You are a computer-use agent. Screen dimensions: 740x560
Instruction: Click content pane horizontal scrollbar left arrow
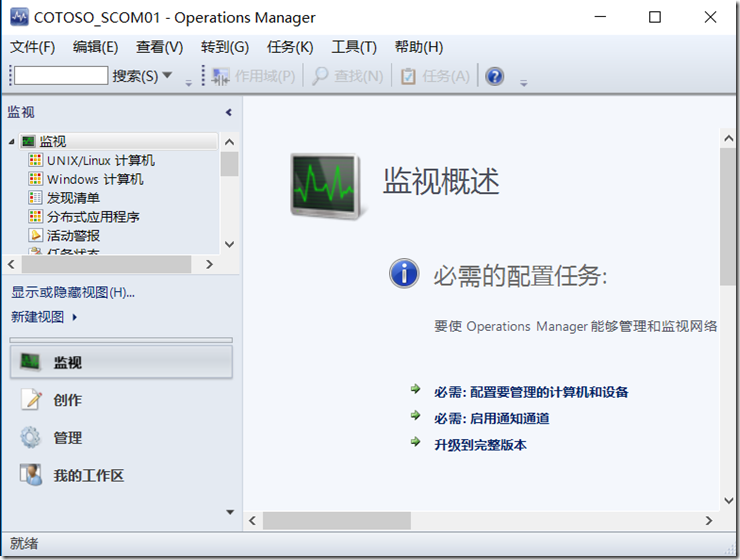click(252, 521)
